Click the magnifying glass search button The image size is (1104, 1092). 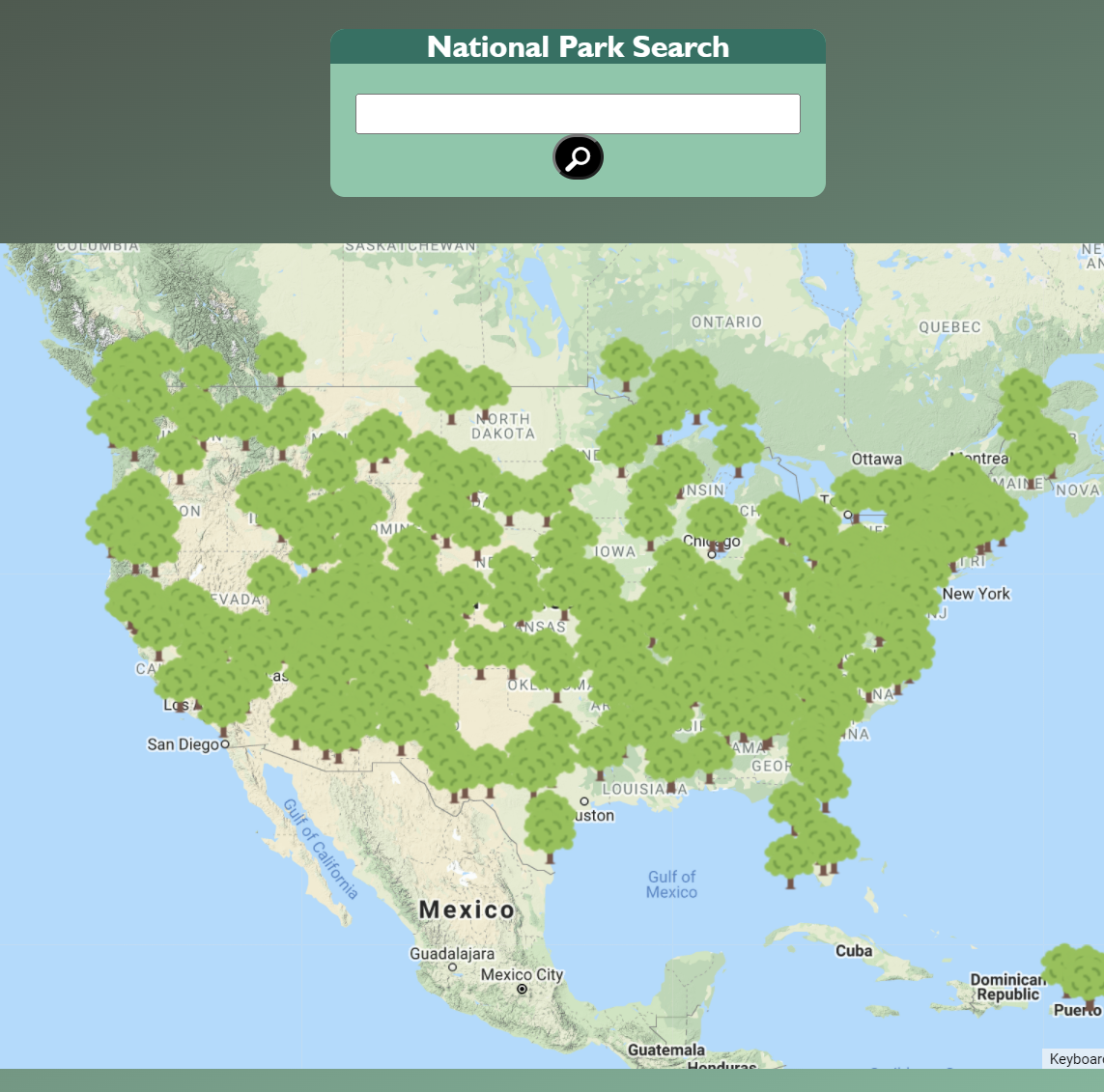(578, 157)
